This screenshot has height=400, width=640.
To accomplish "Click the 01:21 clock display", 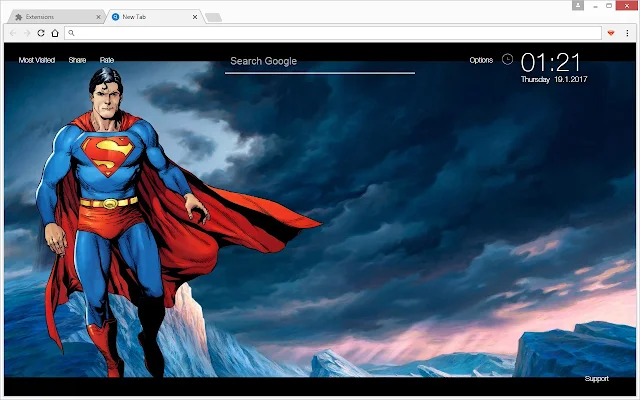I will click(x=550, y=63).
